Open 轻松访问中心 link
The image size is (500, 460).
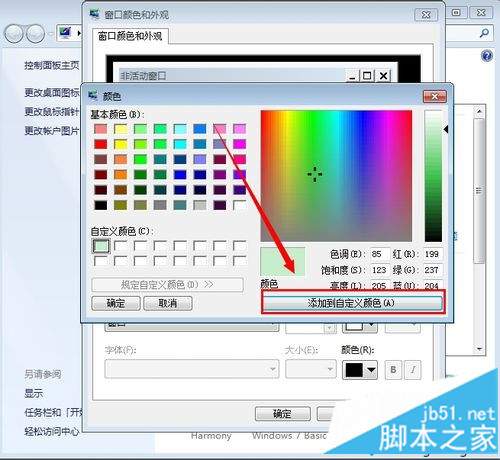(x=52, y=431)
